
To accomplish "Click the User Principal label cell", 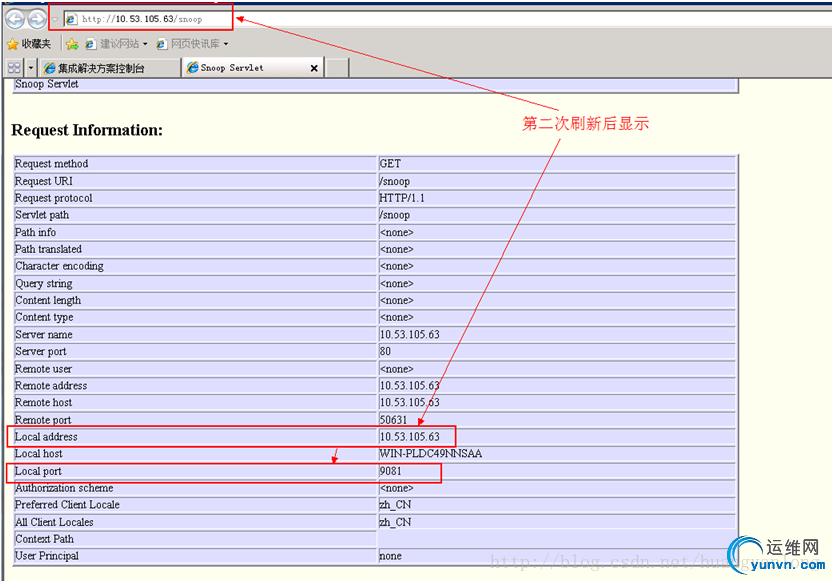I will (195, 556).
